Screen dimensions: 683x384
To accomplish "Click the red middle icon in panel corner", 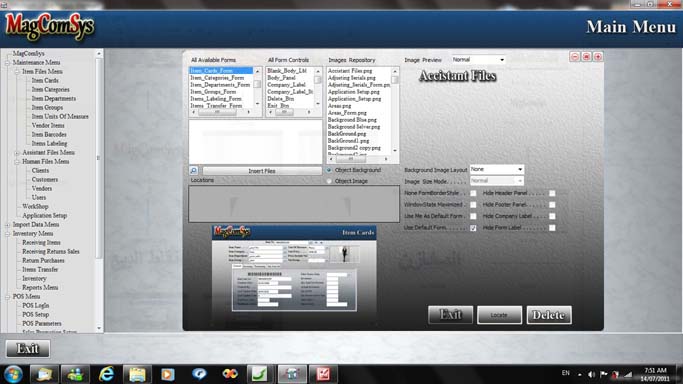I will 586,57.
